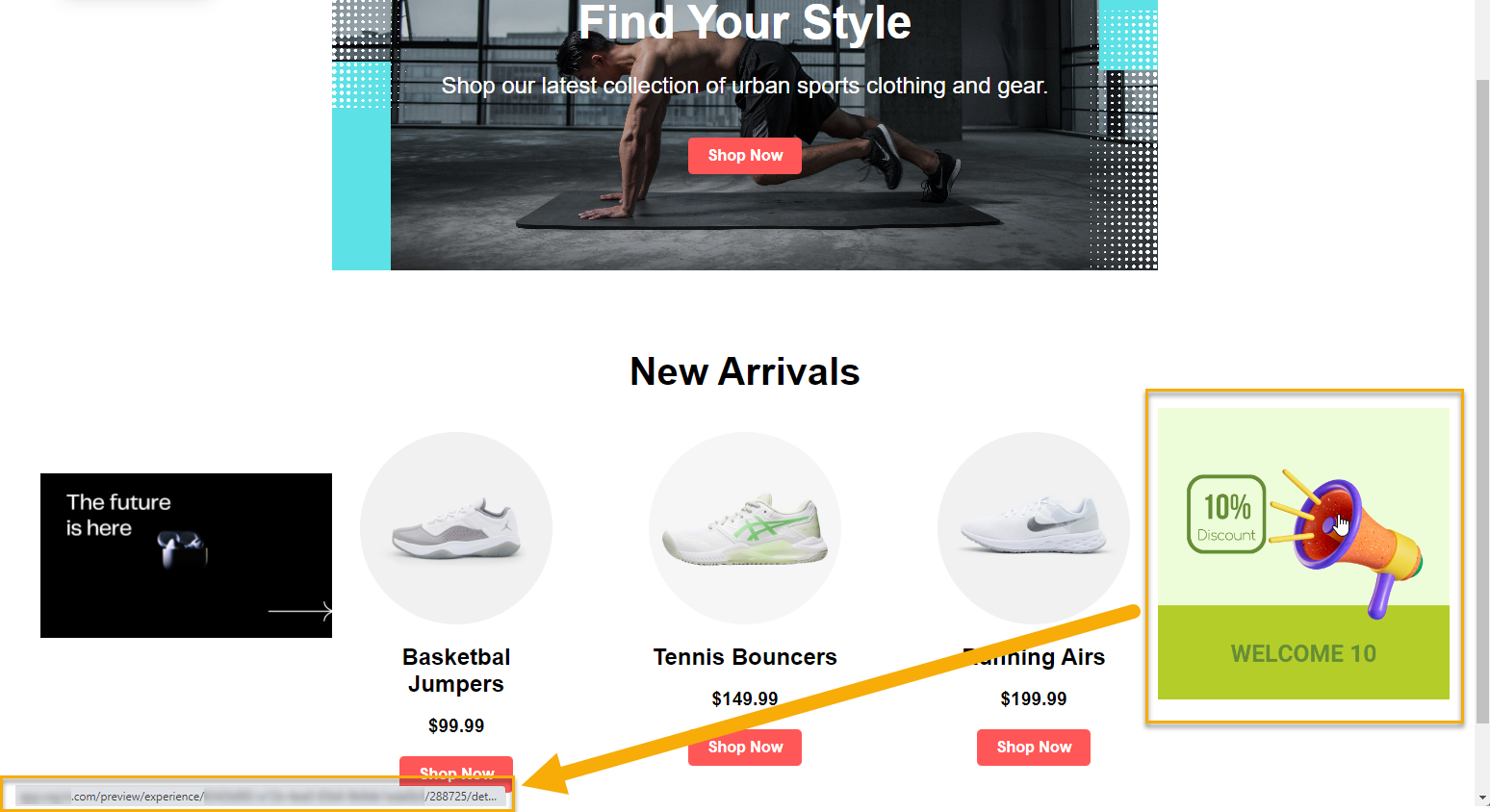Click the Tennis Bouncers product title
This screenshot has height=812, width=1490.
coord(745,657)
